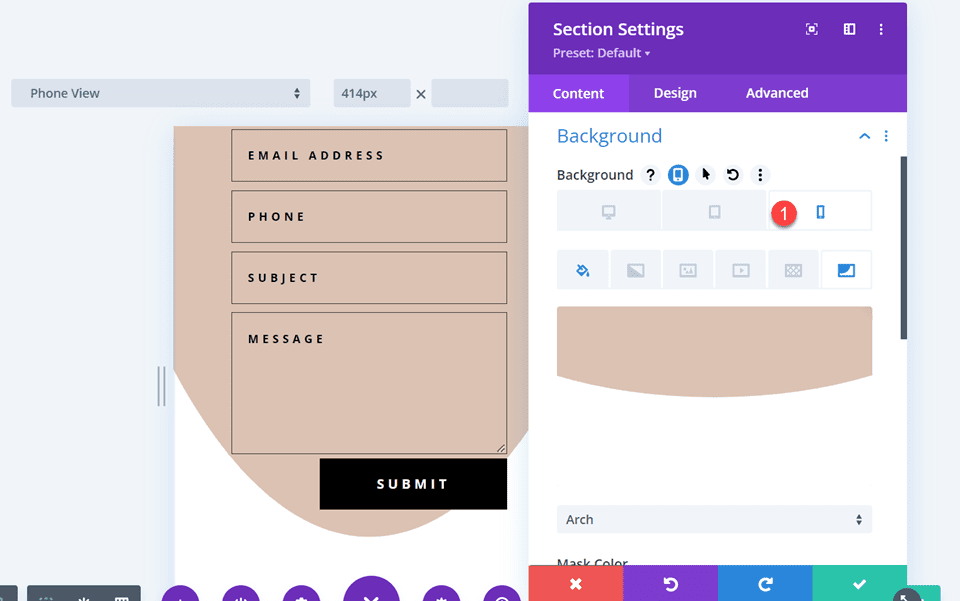This screenshot has width=960, height=601.
Task: Click the expand modal icon in Section Settings header
Action: (x=811, y=29)
